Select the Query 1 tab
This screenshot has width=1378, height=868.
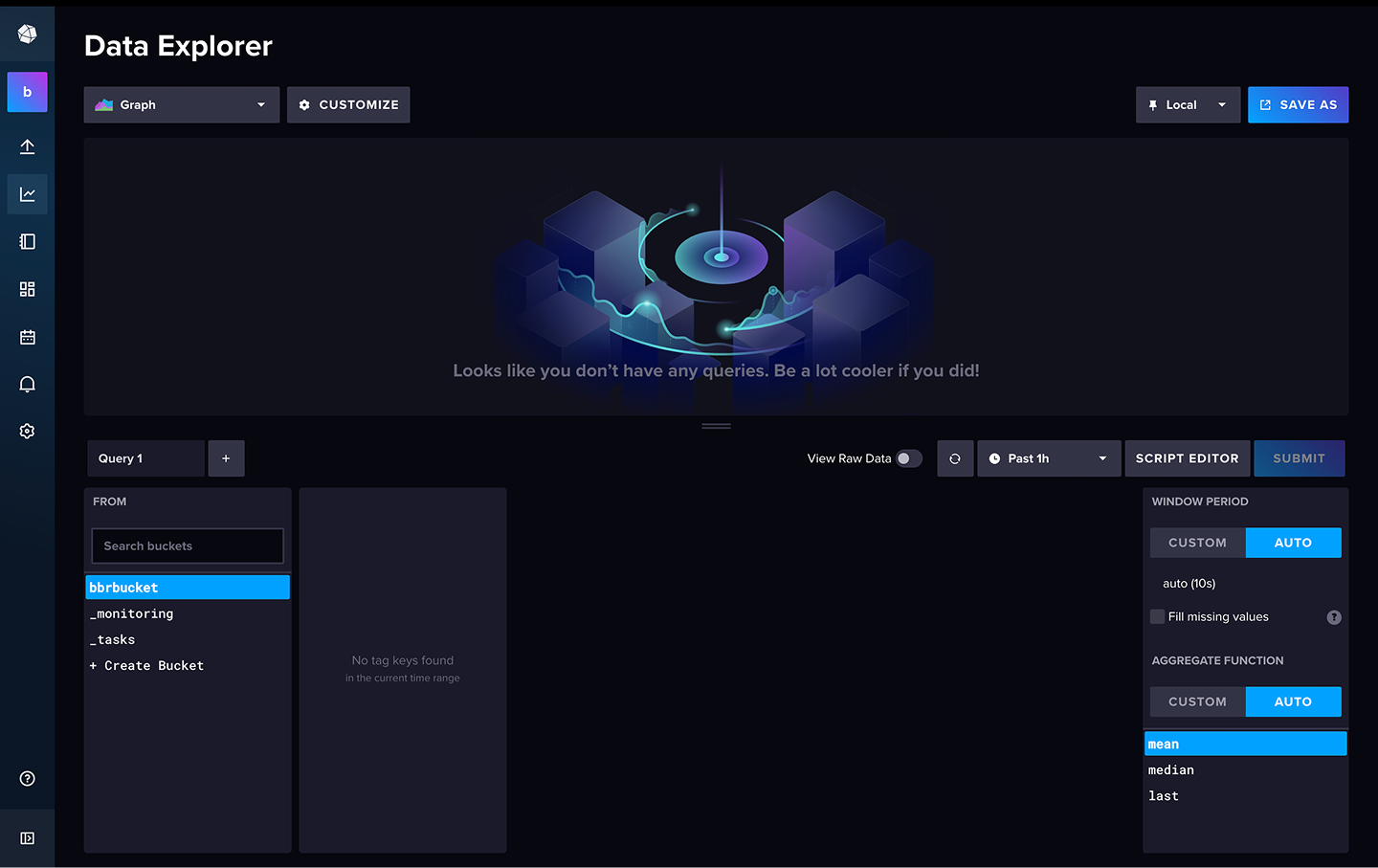click(144, 458)
